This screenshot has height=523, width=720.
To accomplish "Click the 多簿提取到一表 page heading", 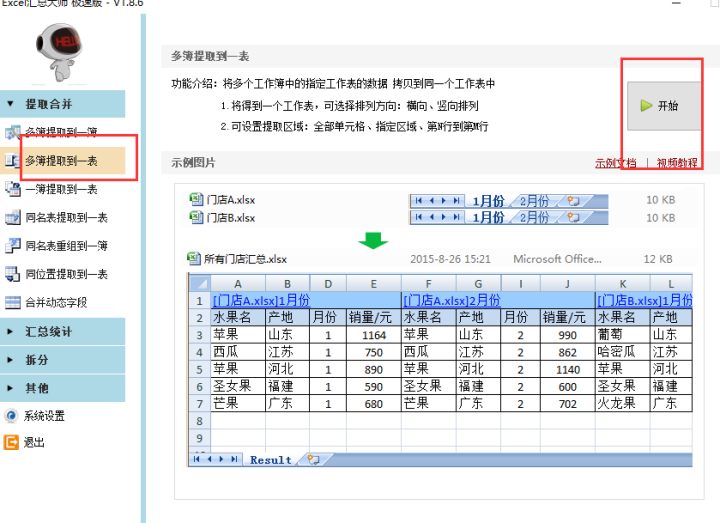I will click(210, 56).
